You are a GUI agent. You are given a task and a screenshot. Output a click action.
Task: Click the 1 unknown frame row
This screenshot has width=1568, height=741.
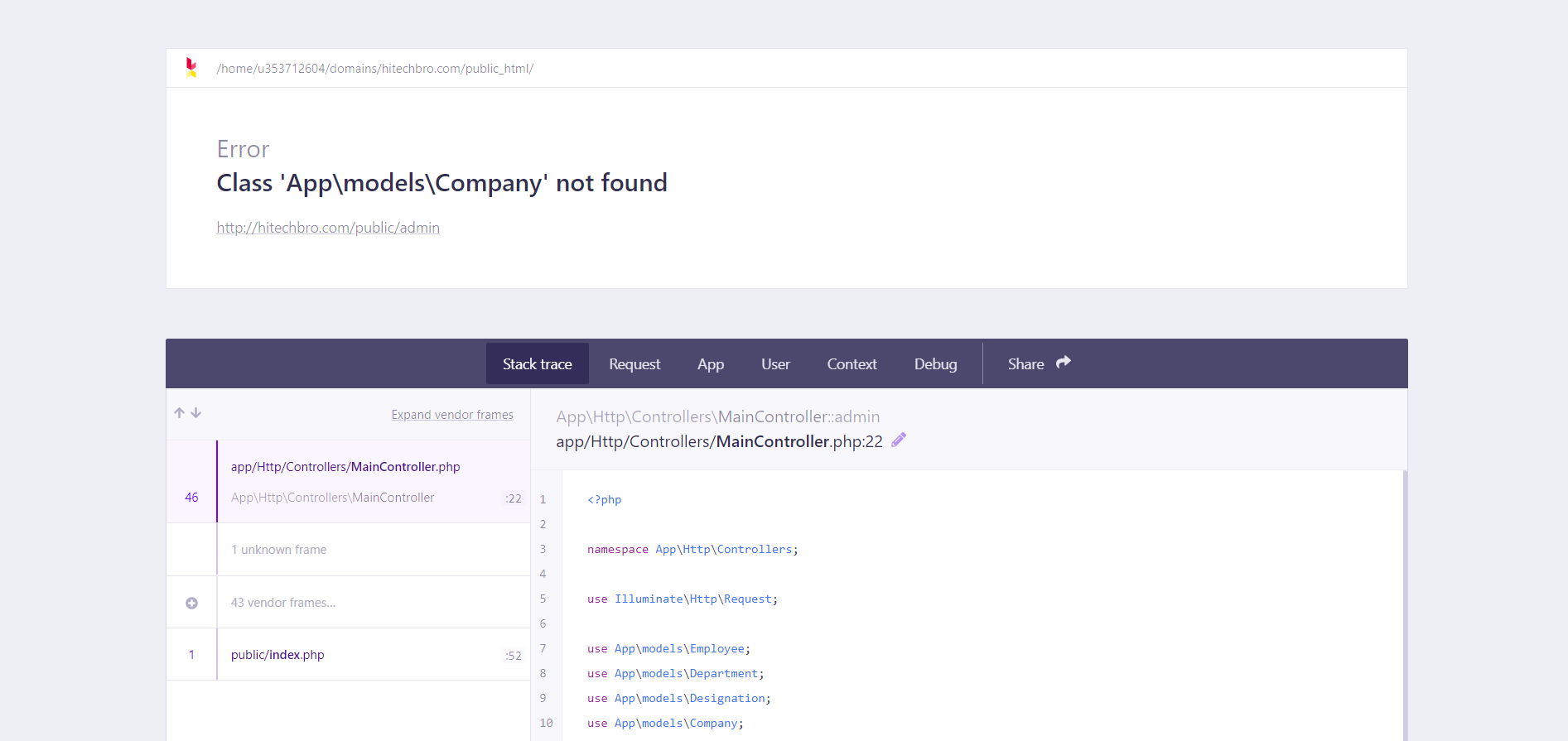(279, 550)
